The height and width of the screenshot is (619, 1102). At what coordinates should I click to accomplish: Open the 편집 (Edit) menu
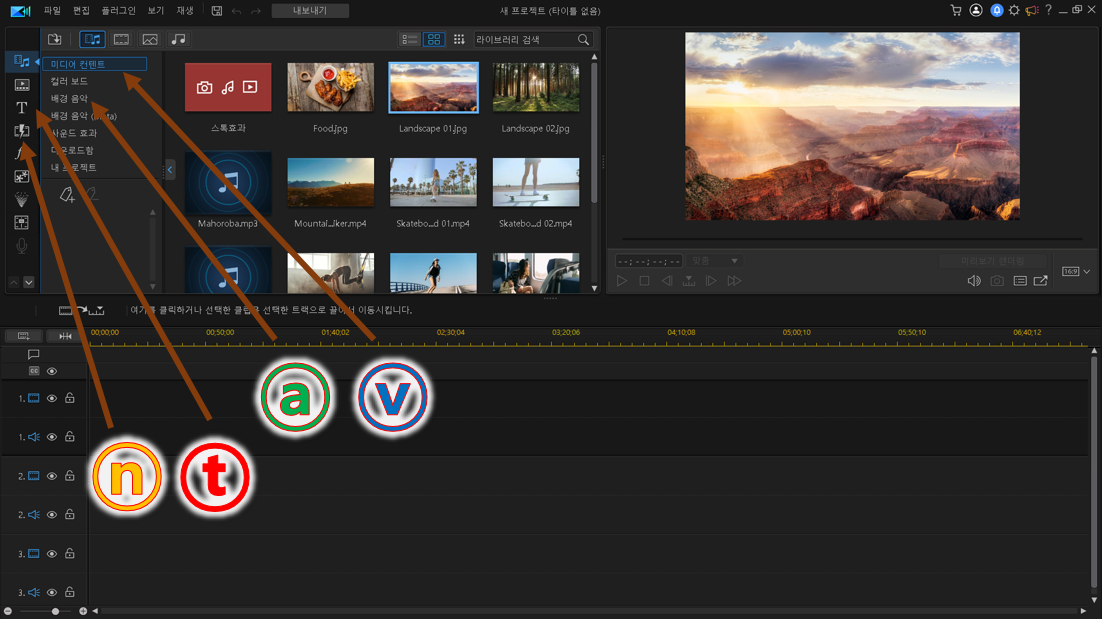81,11
